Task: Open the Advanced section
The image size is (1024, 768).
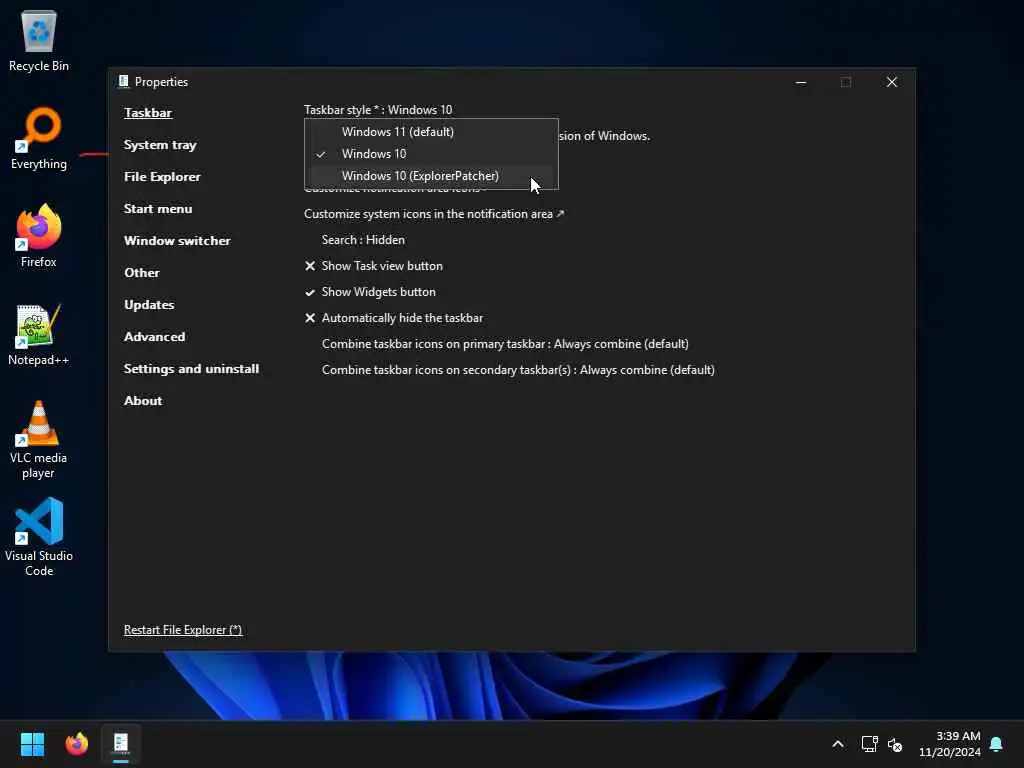Action: point(154,337)
